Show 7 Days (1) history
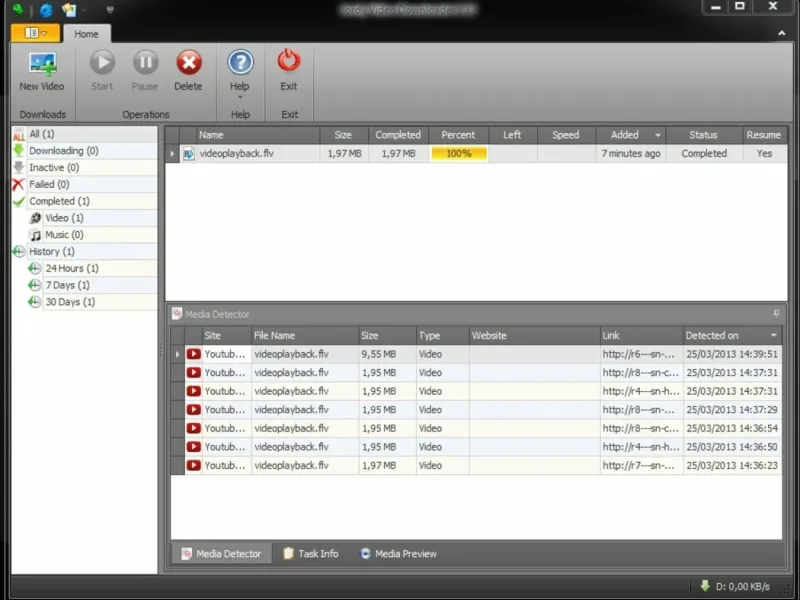Image resolution: width=800 pixels, height=600 pixels. (92, 285)
